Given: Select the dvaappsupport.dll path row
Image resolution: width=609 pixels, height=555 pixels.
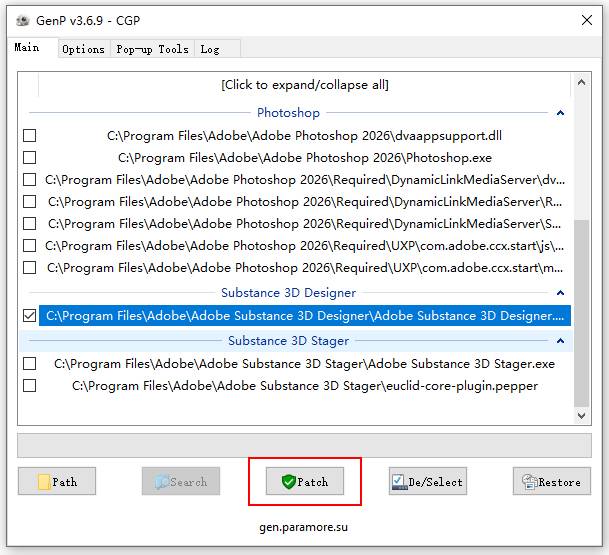Looking at the screenshot, I should tap(304, 136).
